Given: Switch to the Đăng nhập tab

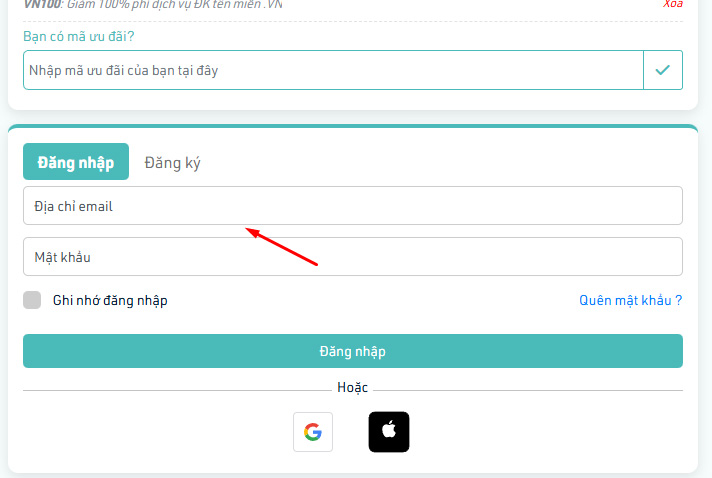Looking at the screenshot, I should (76, 162).
